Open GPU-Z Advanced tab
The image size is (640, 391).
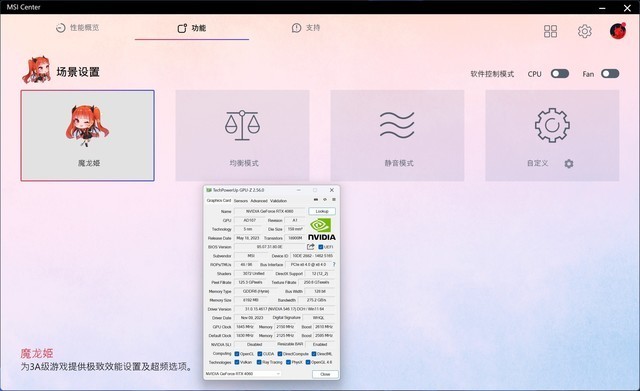[259, 201]
